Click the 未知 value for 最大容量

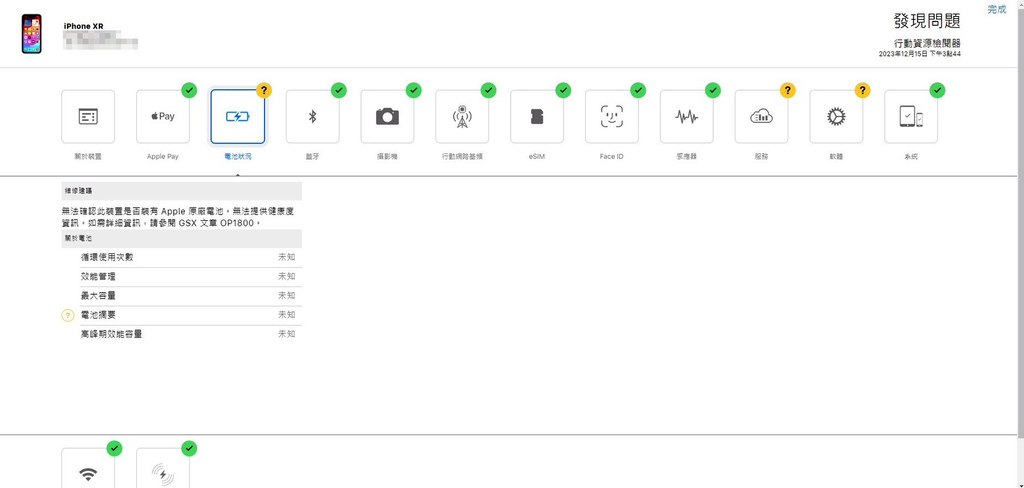[x=287, y=296]
